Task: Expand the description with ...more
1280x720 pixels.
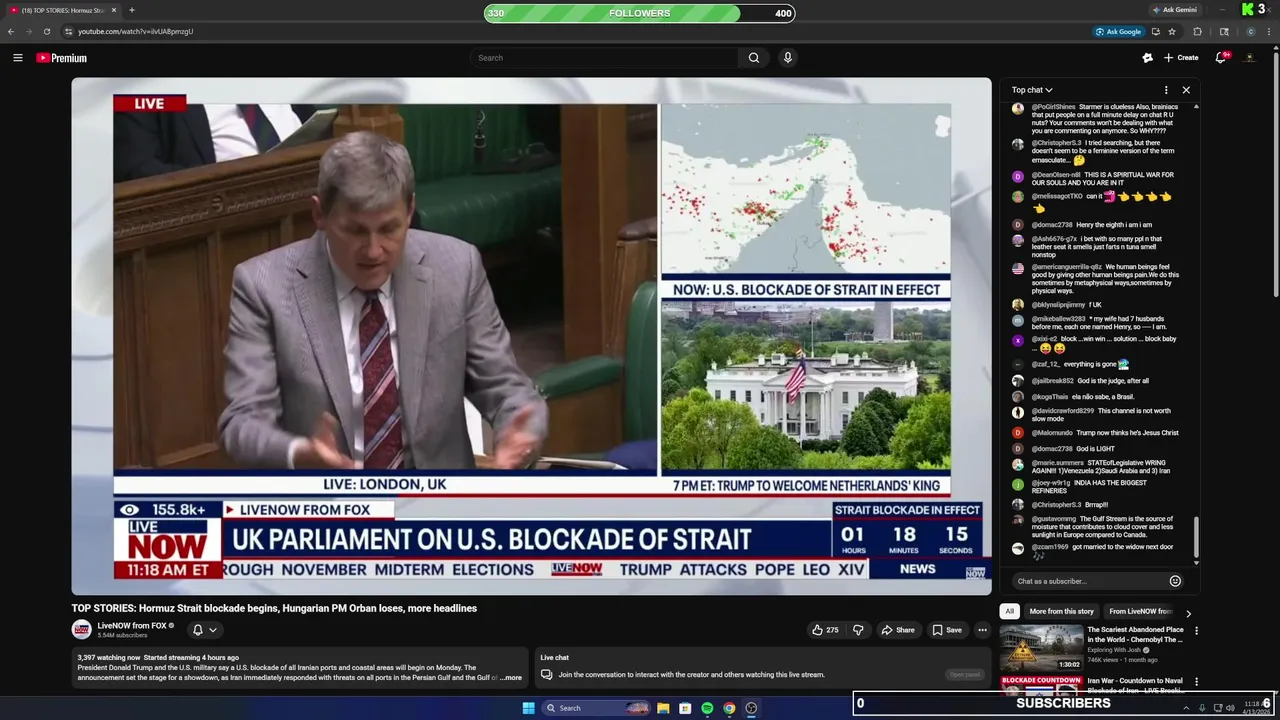Action: coord(510,678)
